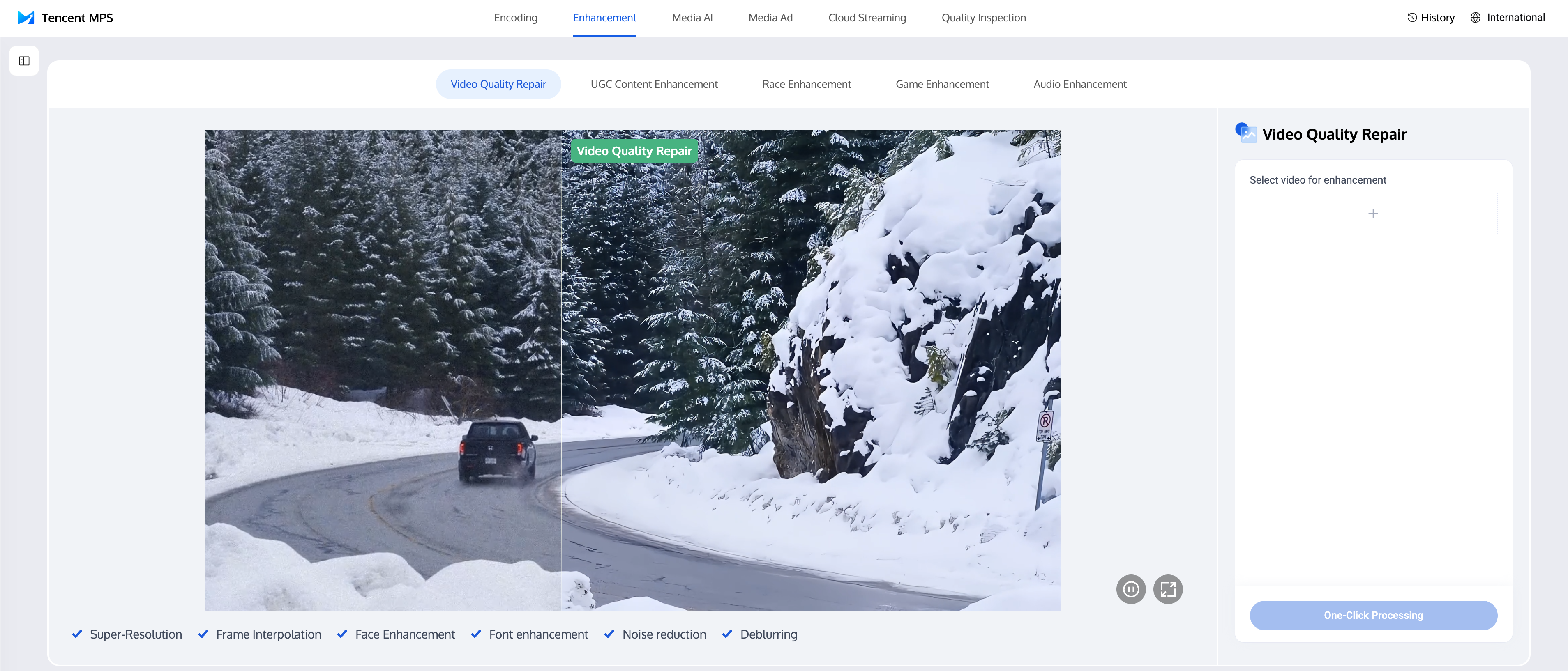Toggle the Noise reduction checkmark

coord(609,634)
